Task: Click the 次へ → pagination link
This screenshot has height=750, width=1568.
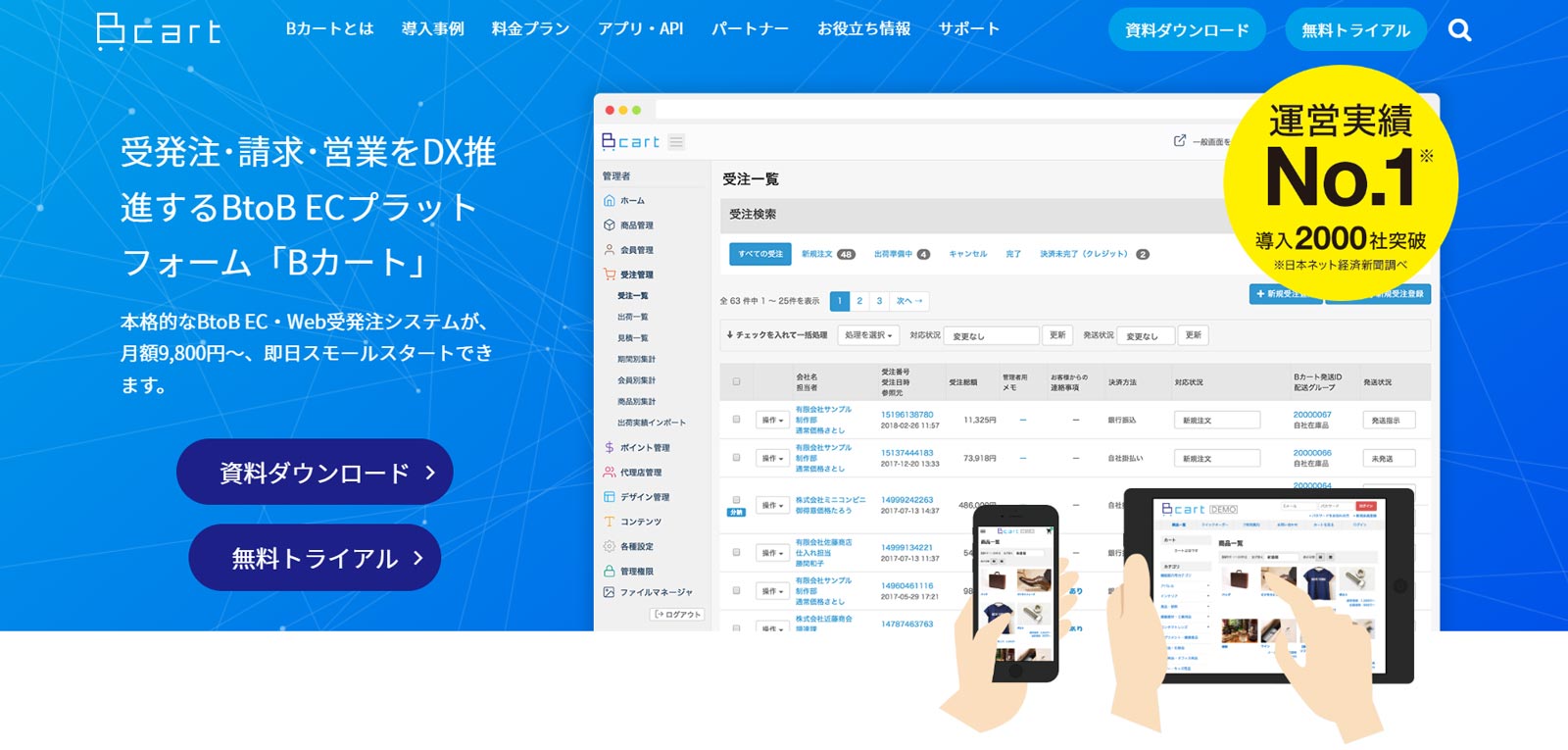Action: click(909, 301)
